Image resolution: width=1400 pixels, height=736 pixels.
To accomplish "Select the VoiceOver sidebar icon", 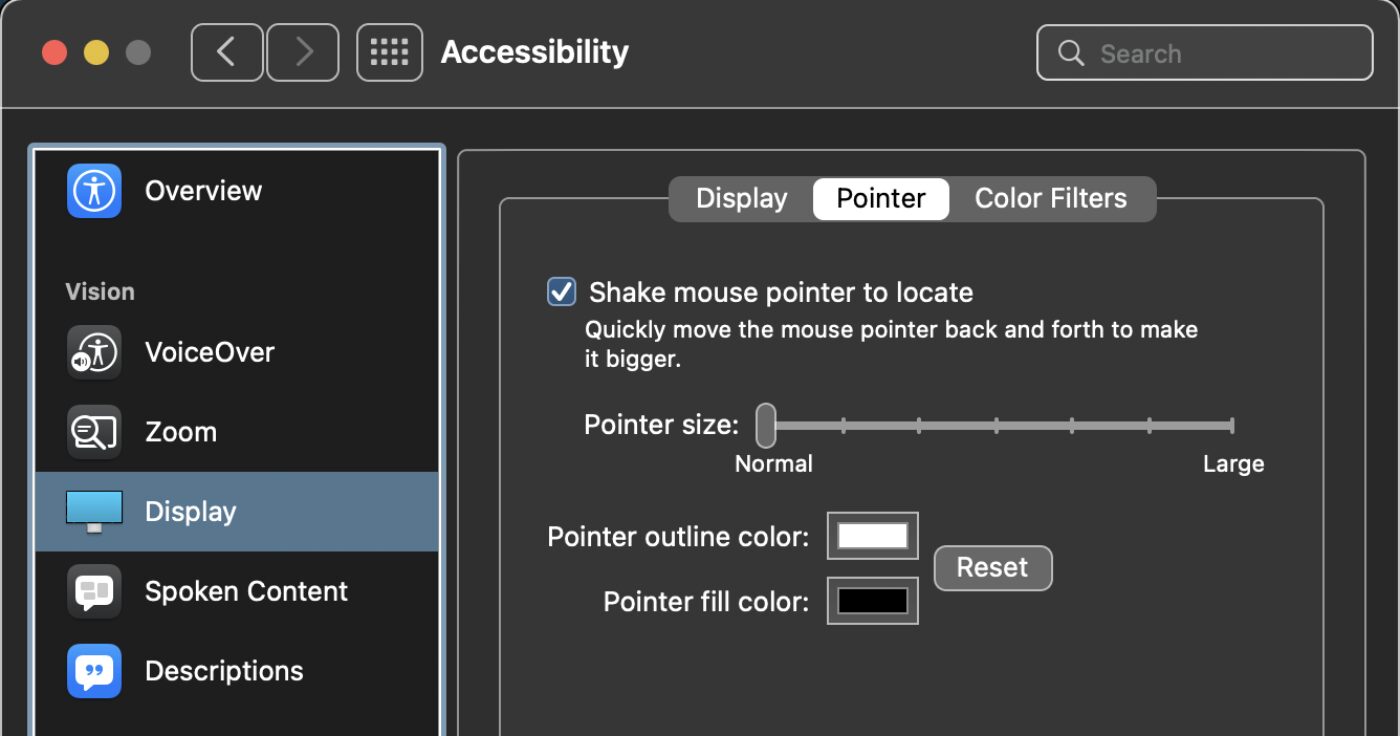I will coord(94,352).
